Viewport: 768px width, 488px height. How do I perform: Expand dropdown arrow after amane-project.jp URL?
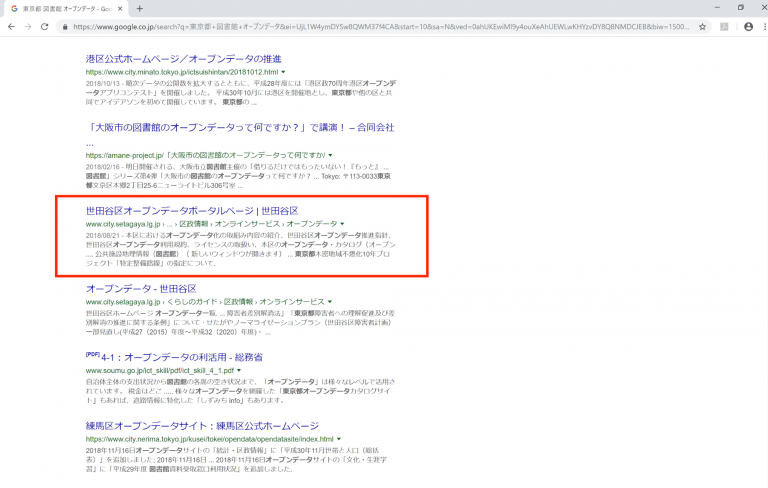[x=331, y=155]
